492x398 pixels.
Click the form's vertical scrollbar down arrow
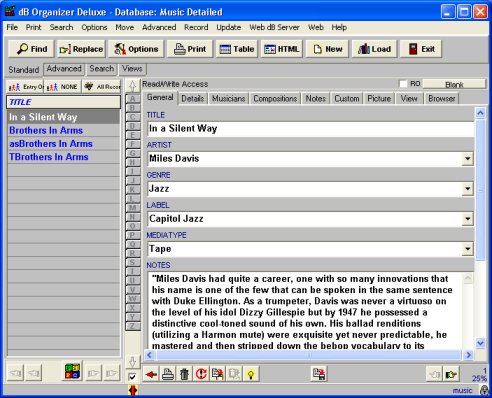click(480, 343)
